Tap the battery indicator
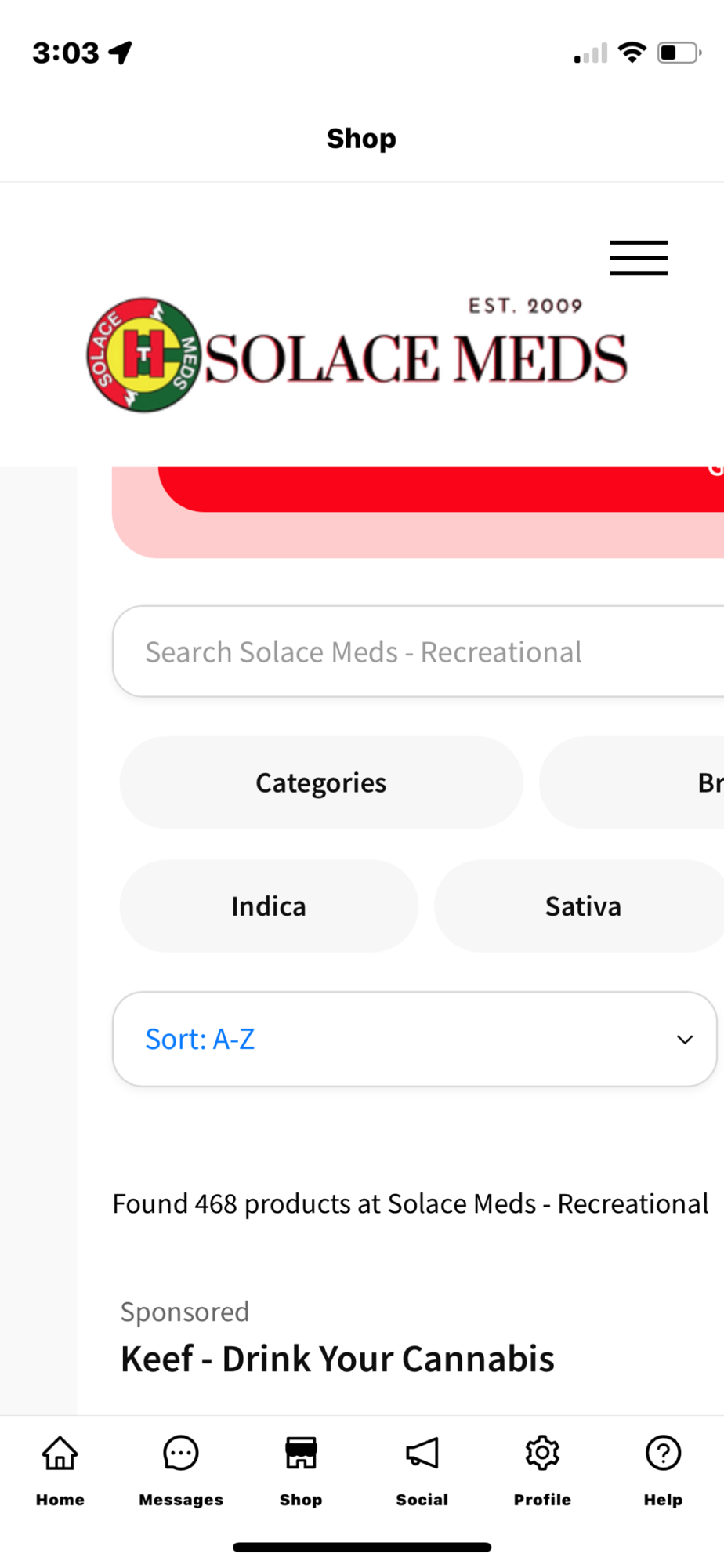 pos(679,53)
